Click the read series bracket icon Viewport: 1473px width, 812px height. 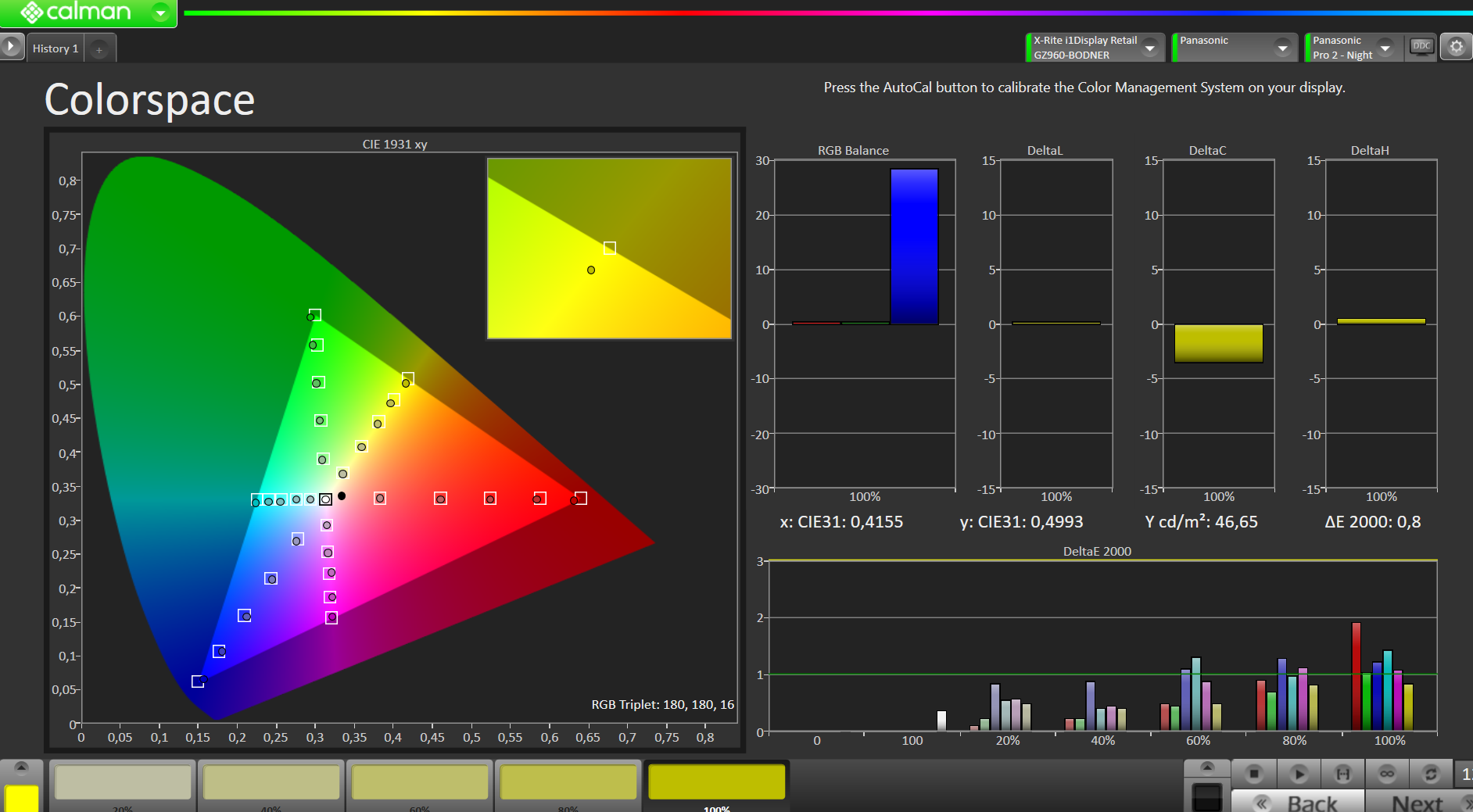(x=1343, y=774)
